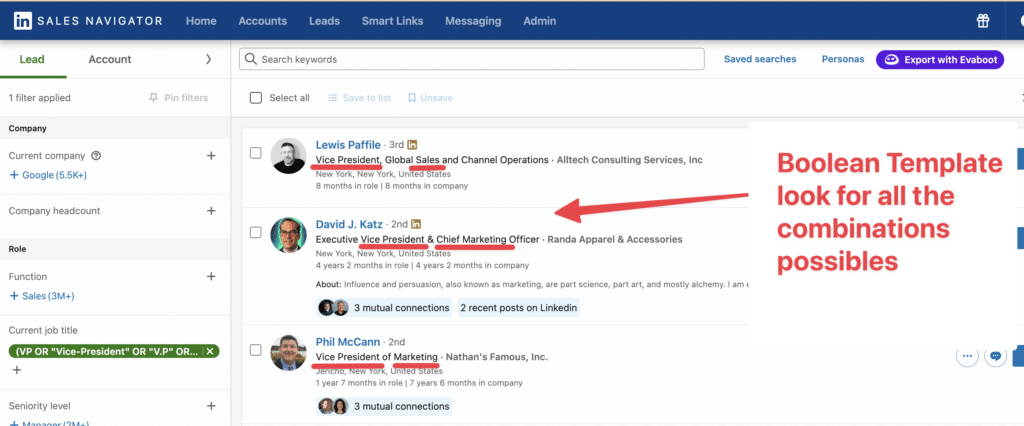Open David J. Katz's profile photo

tap(289, 235)
